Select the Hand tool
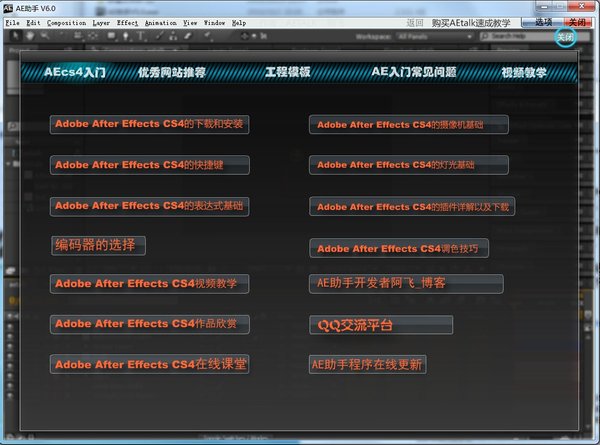600x445 pixels. point(30,36)
